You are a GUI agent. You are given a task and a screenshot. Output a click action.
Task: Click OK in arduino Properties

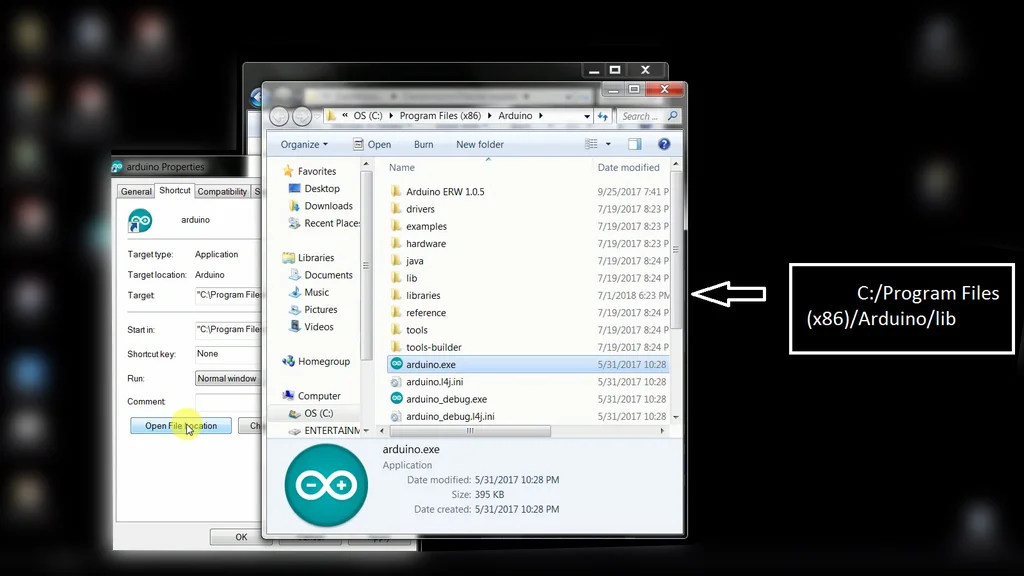241,537
